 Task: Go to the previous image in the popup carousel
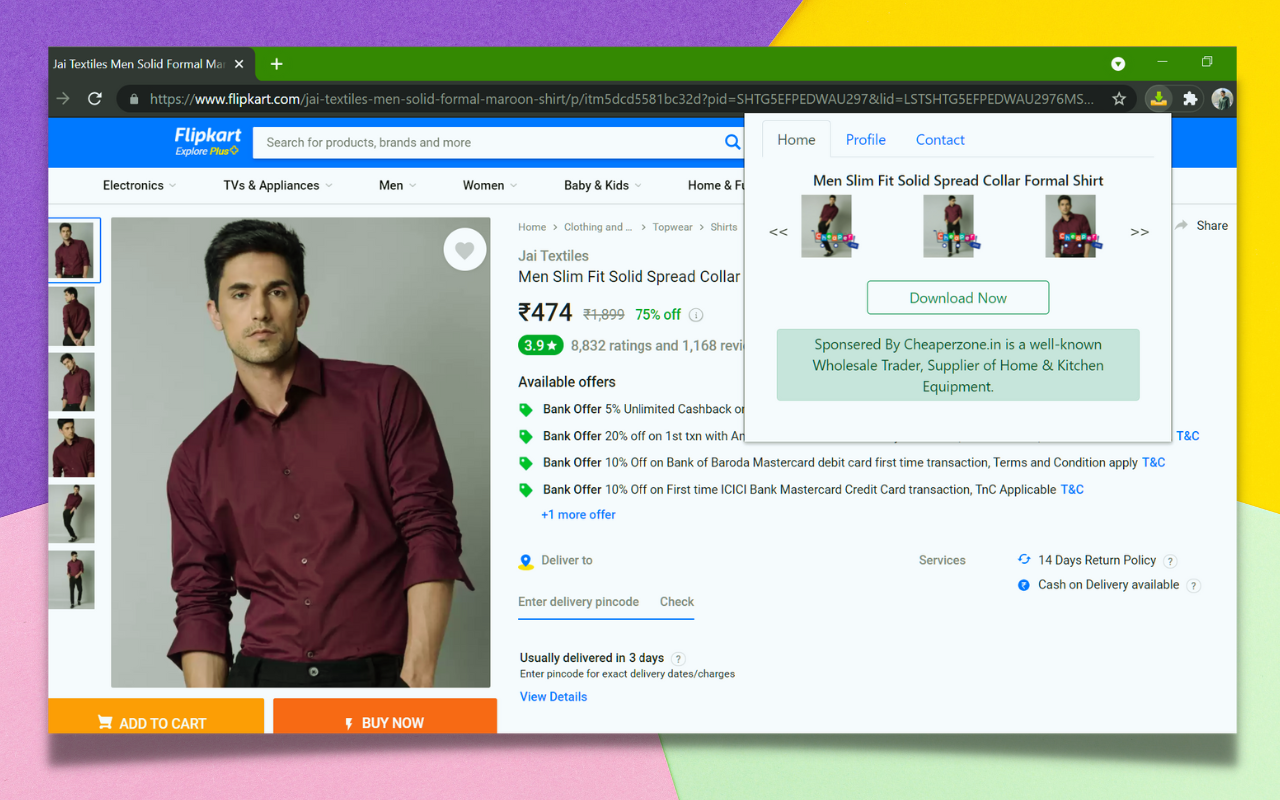[778, 232]
